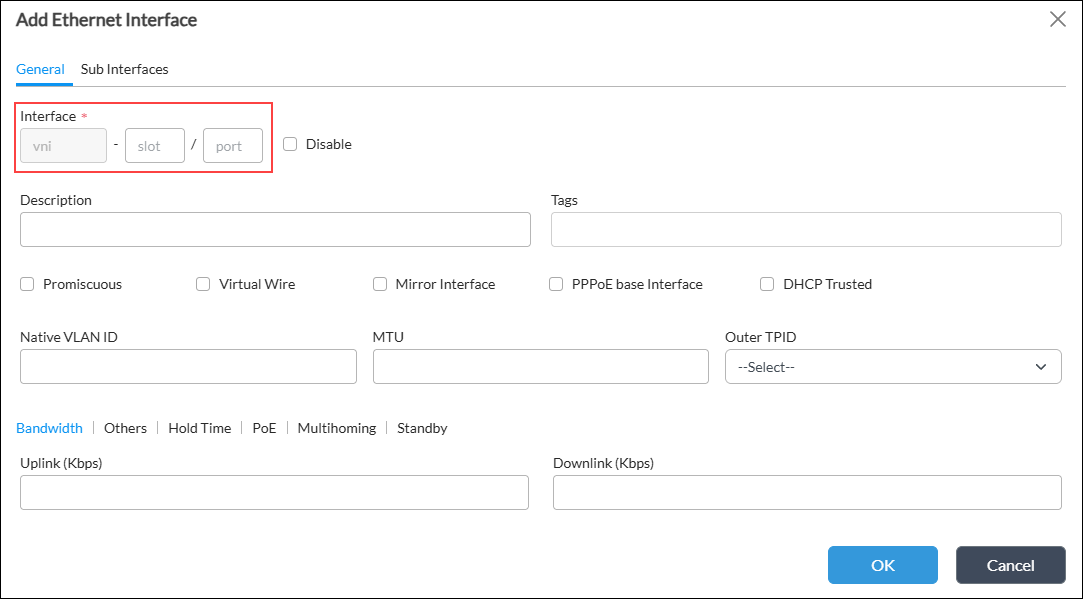1083x599 pixels.
Task: Select the Standby tab
Action: 422,428
